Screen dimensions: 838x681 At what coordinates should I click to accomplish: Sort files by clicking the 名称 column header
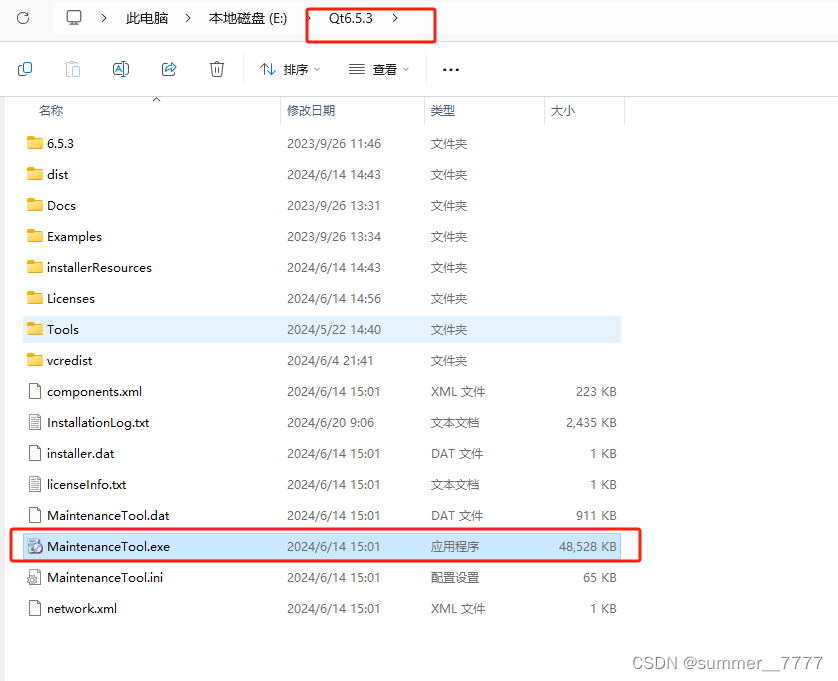[51, 110]
